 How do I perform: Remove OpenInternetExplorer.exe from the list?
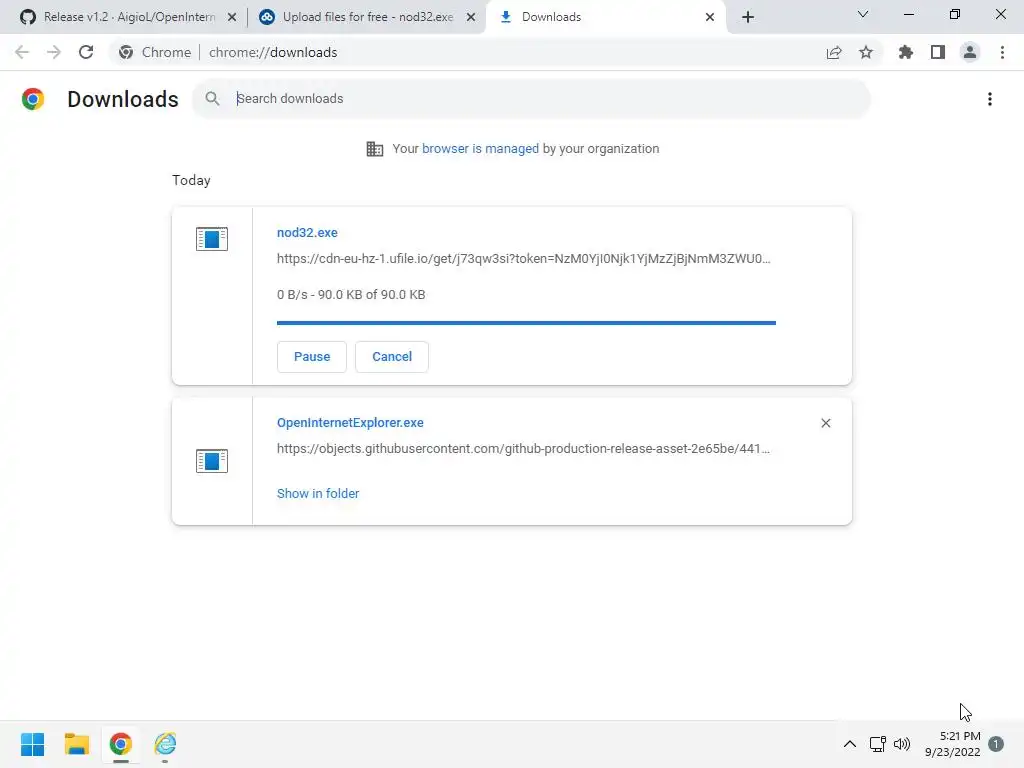point(825,423)
